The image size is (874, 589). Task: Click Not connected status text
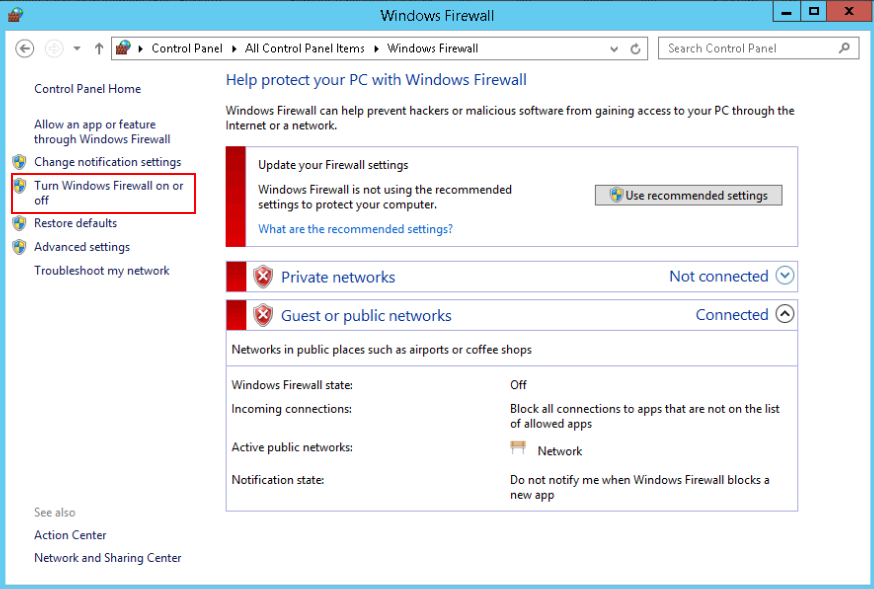coord(718,276)
